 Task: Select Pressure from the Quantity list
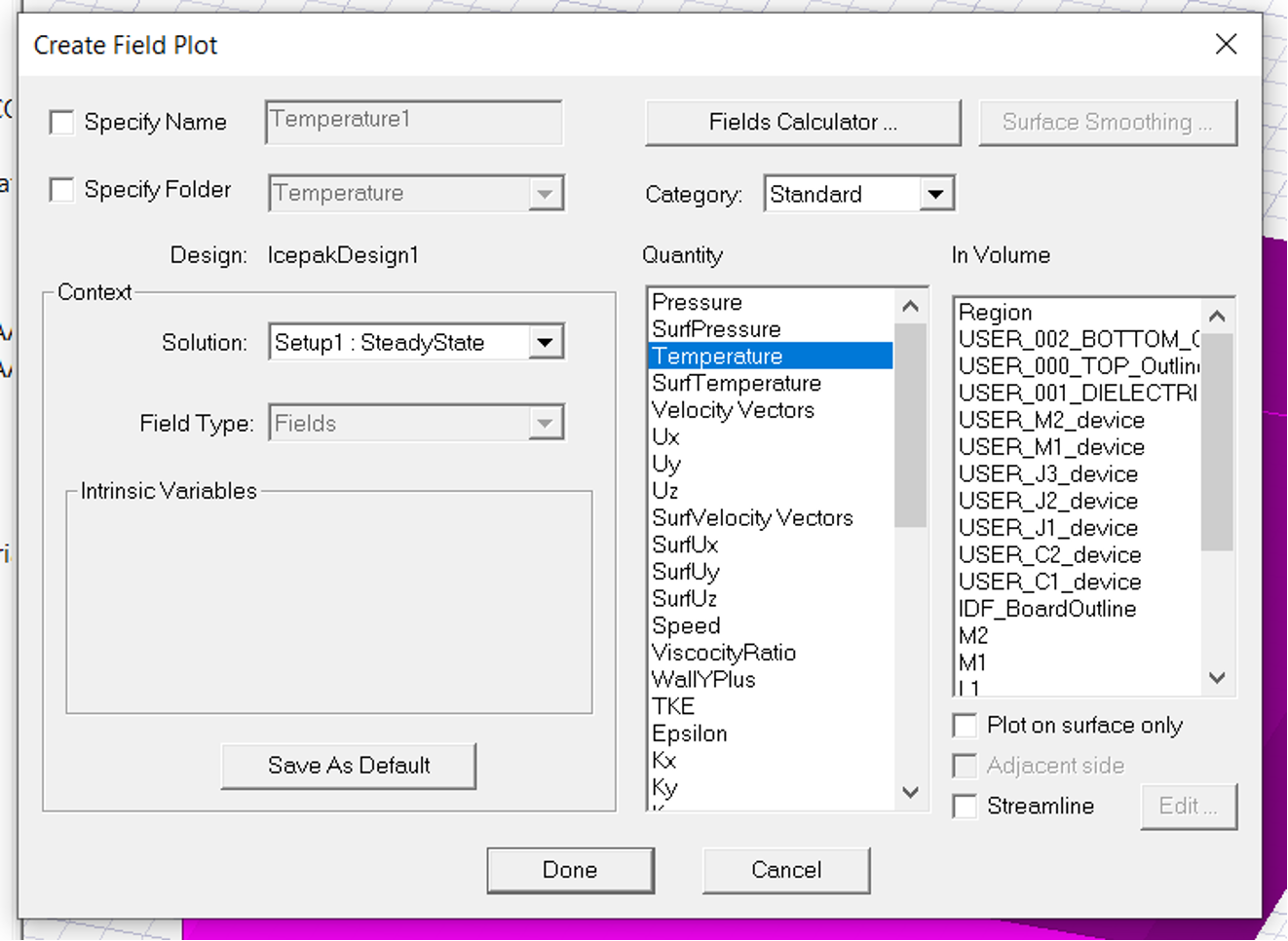coord(697,303)
